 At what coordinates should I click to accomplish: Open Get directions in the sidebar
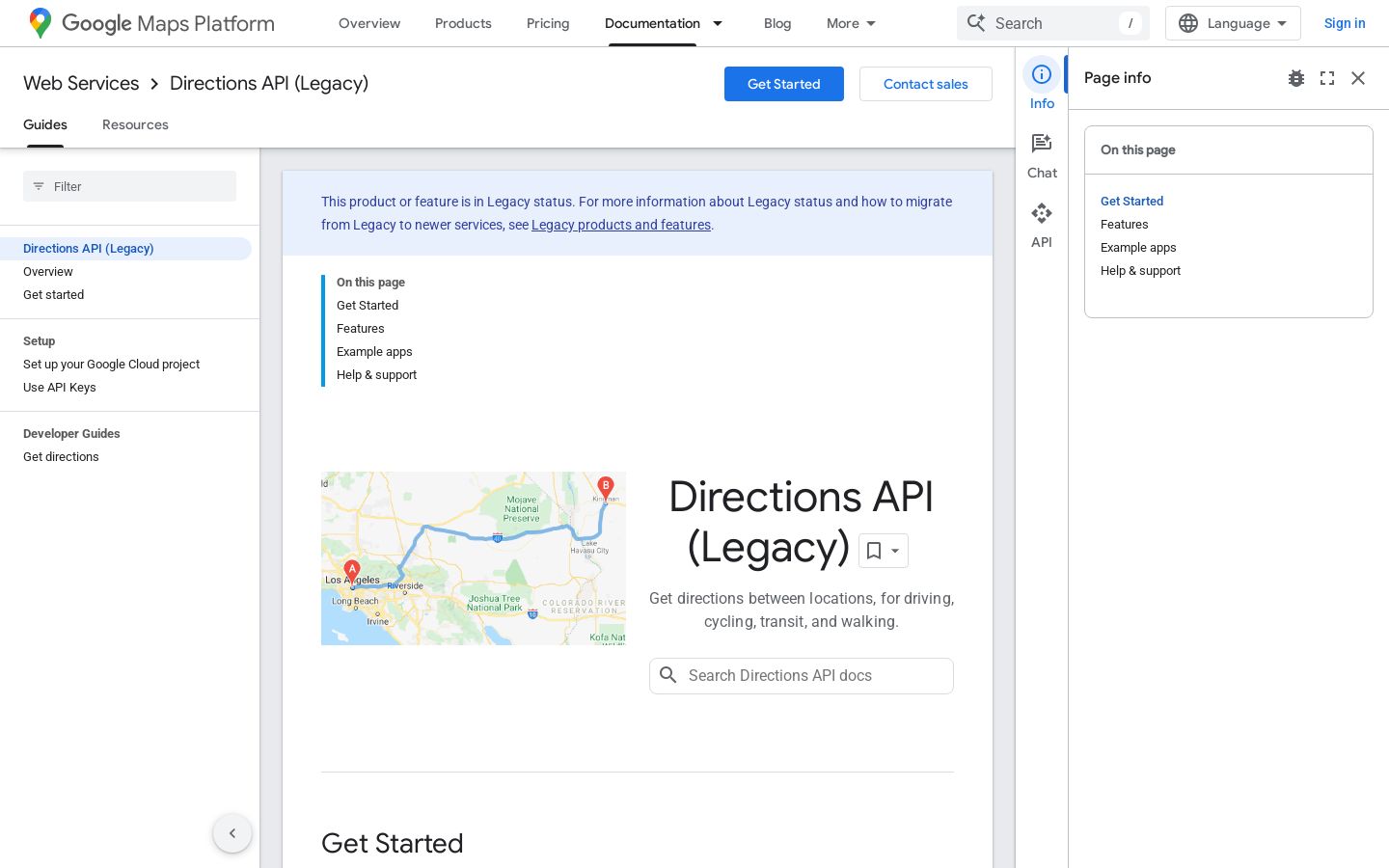coord(61,457)
